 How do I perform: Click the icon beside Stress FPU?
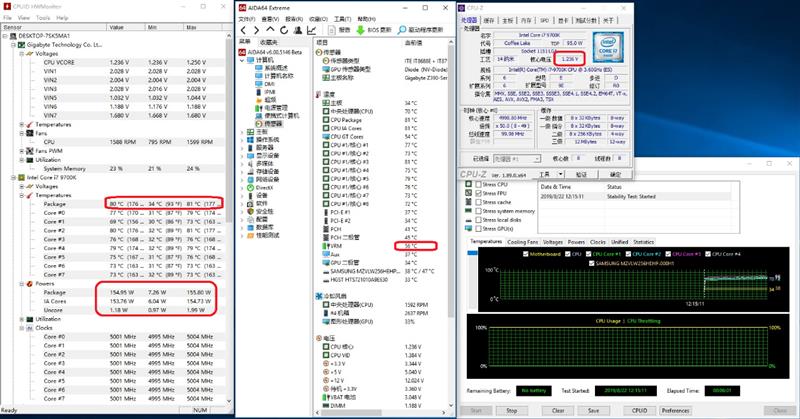click(x=468, y=193)
